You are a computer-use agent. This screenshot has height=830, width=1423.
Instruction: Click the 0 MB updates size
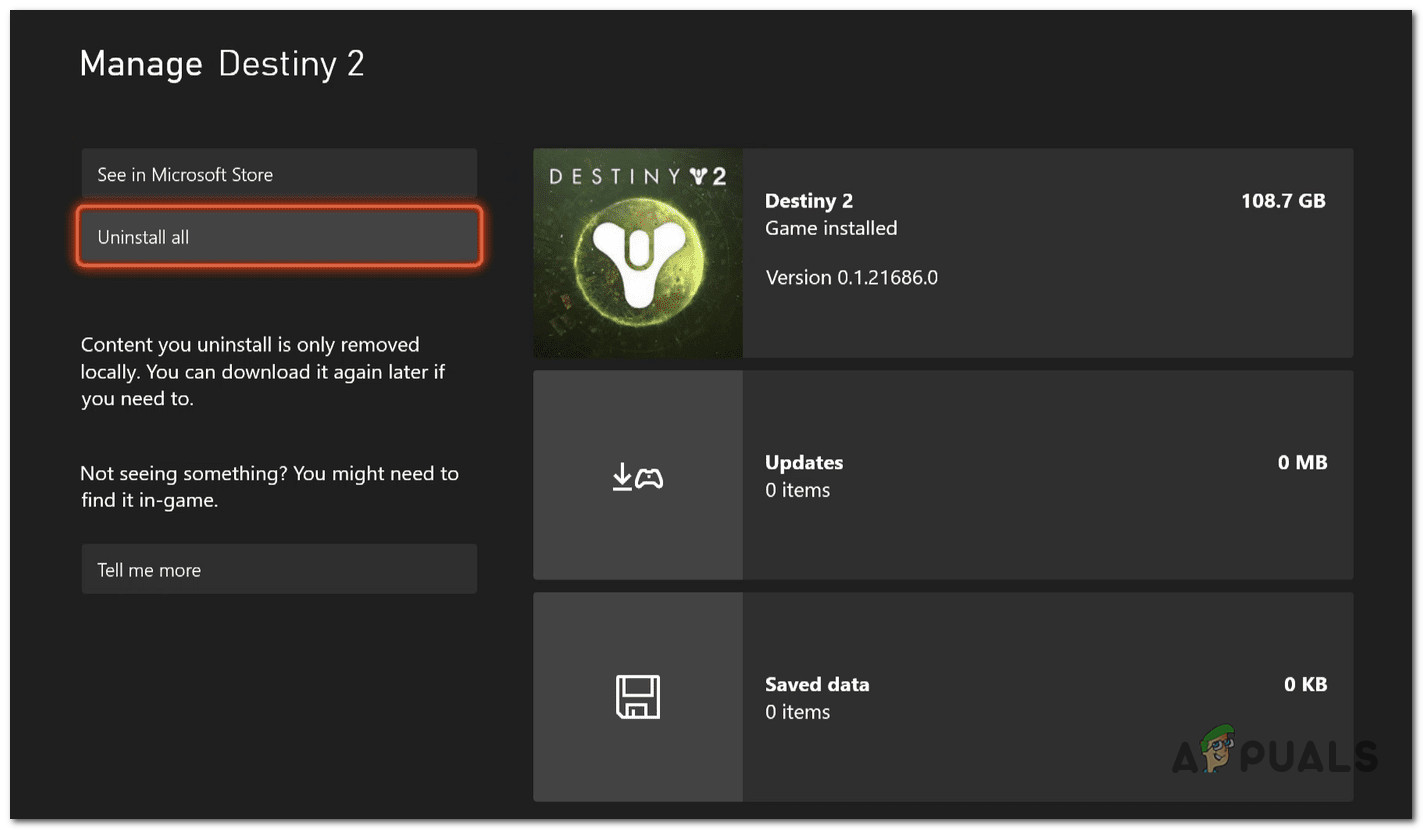1302,462
